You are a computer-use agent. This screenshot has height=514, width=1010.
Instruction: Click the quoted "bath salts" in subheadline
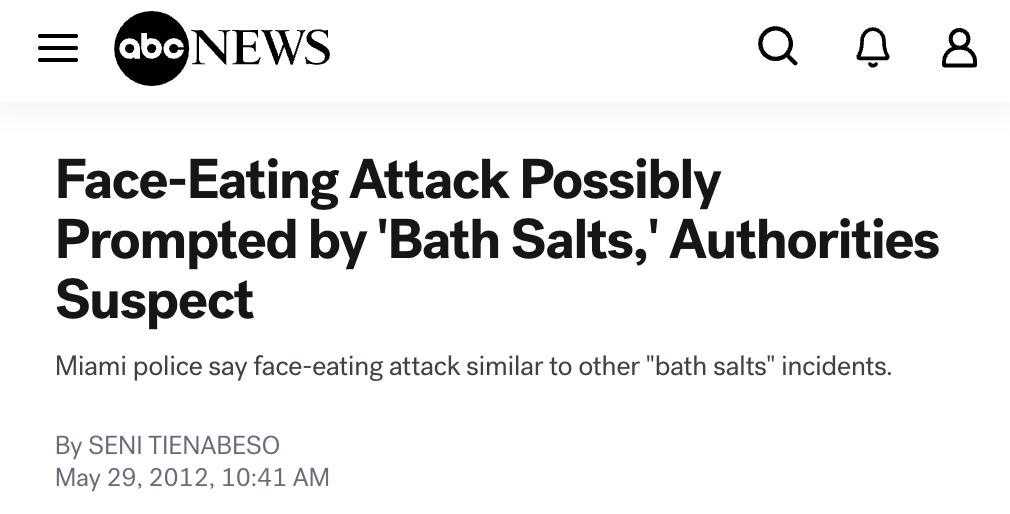pos(714,366)
